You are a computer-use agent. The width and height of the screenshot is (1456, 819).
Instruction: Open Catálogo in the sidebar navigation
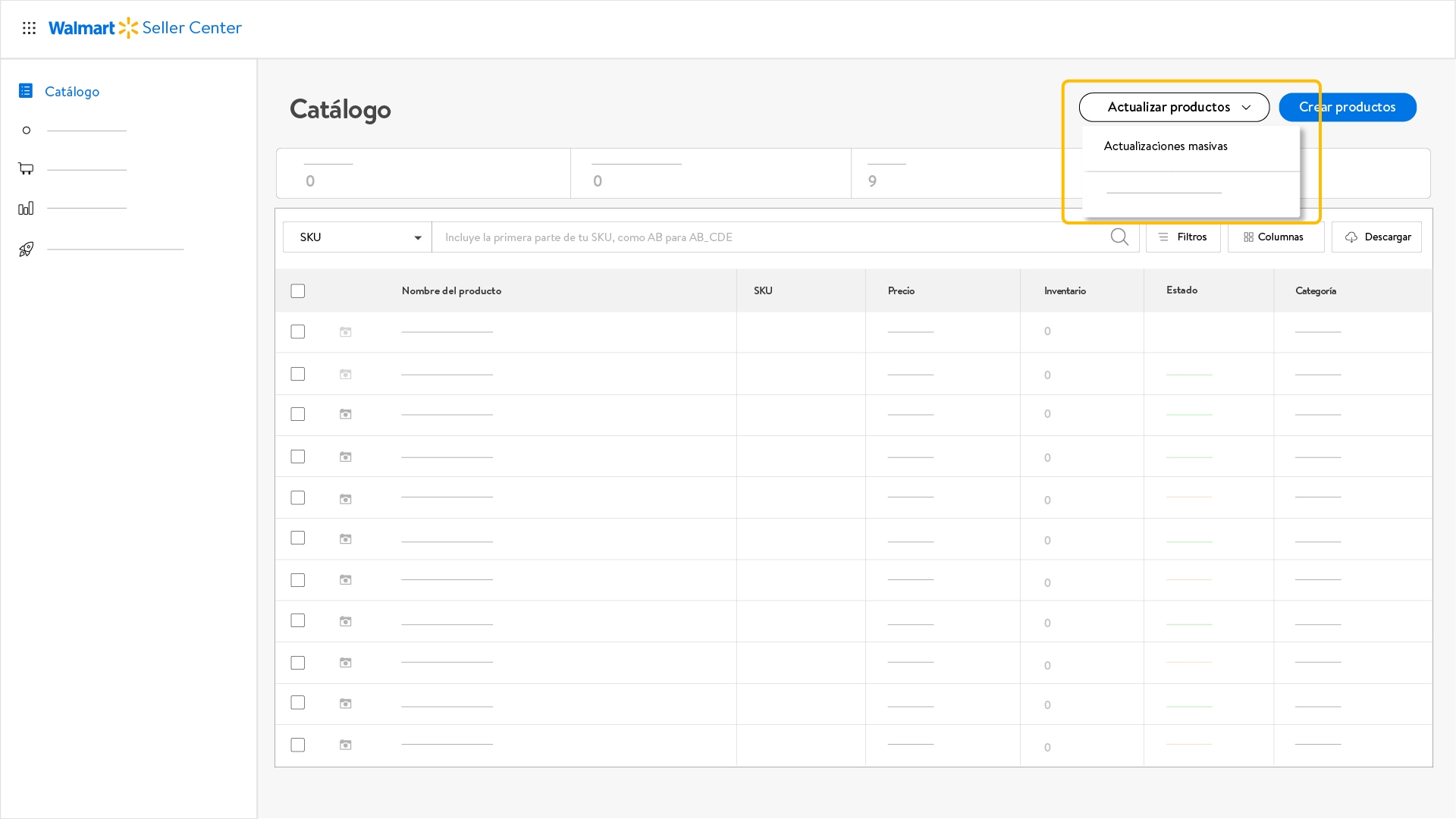[72, 92]
